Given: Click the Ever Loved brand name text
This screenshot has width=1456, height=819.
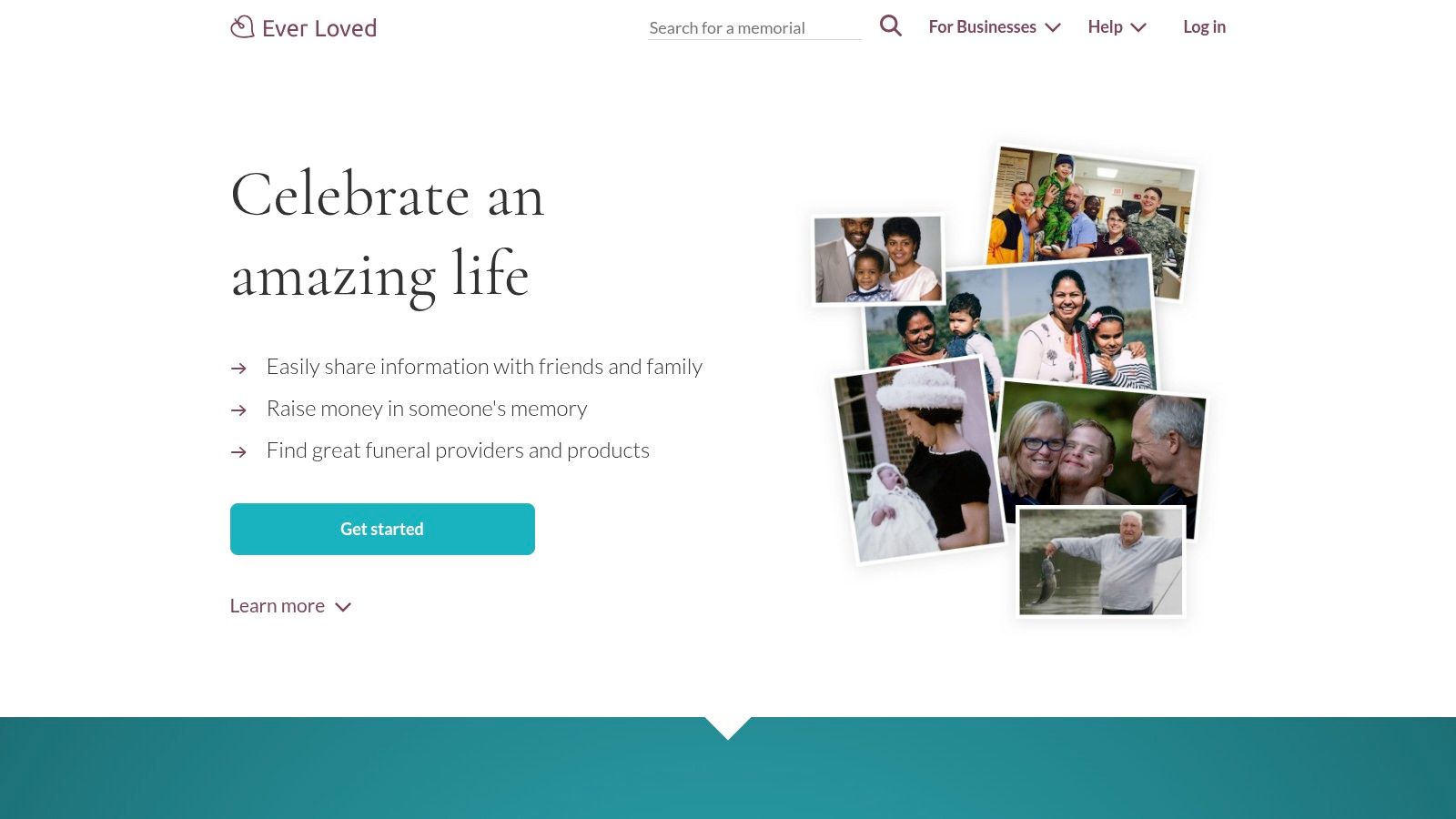Looking at the screenshot, I should 319,28.
